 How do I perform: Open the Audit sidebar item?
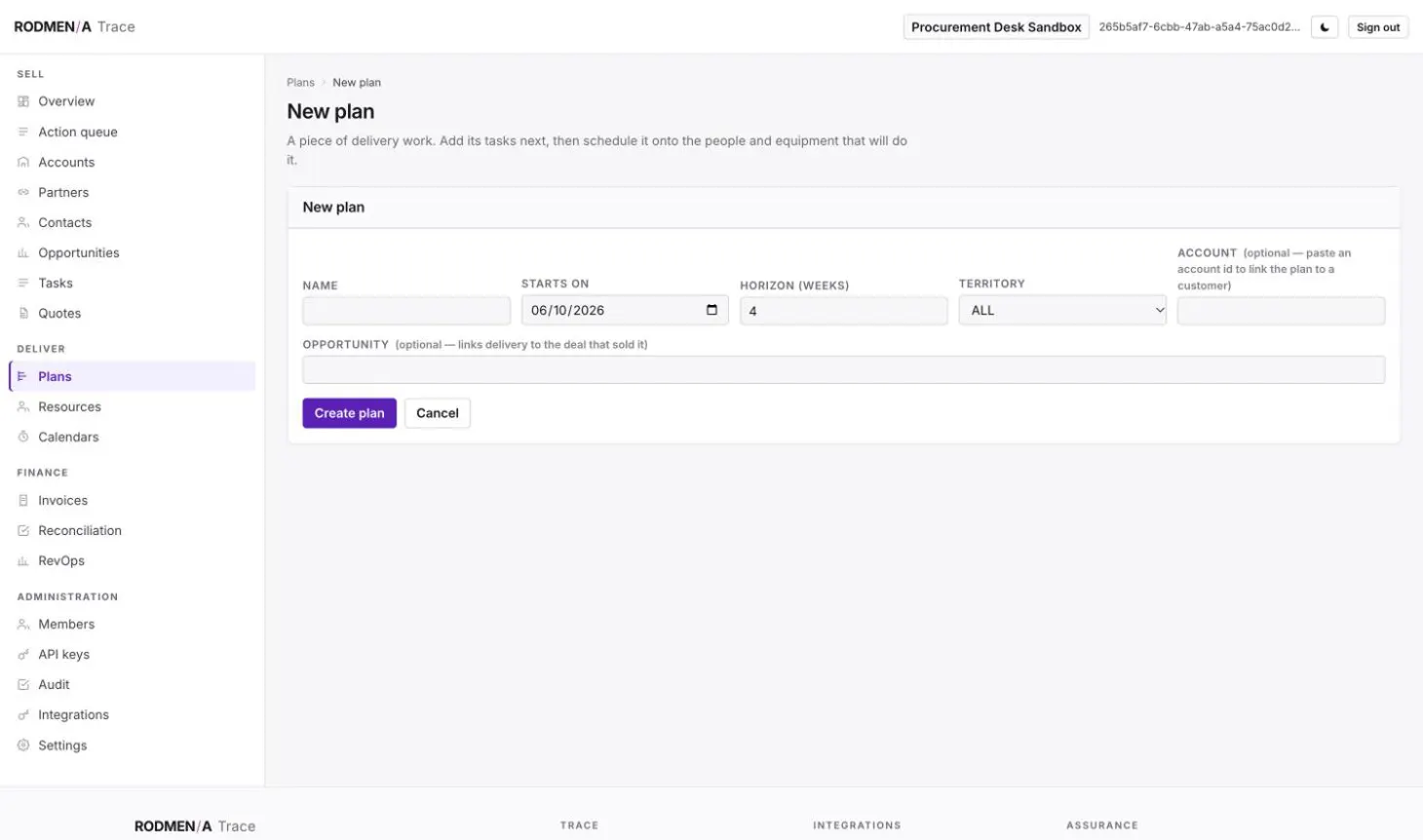(133, 684)
